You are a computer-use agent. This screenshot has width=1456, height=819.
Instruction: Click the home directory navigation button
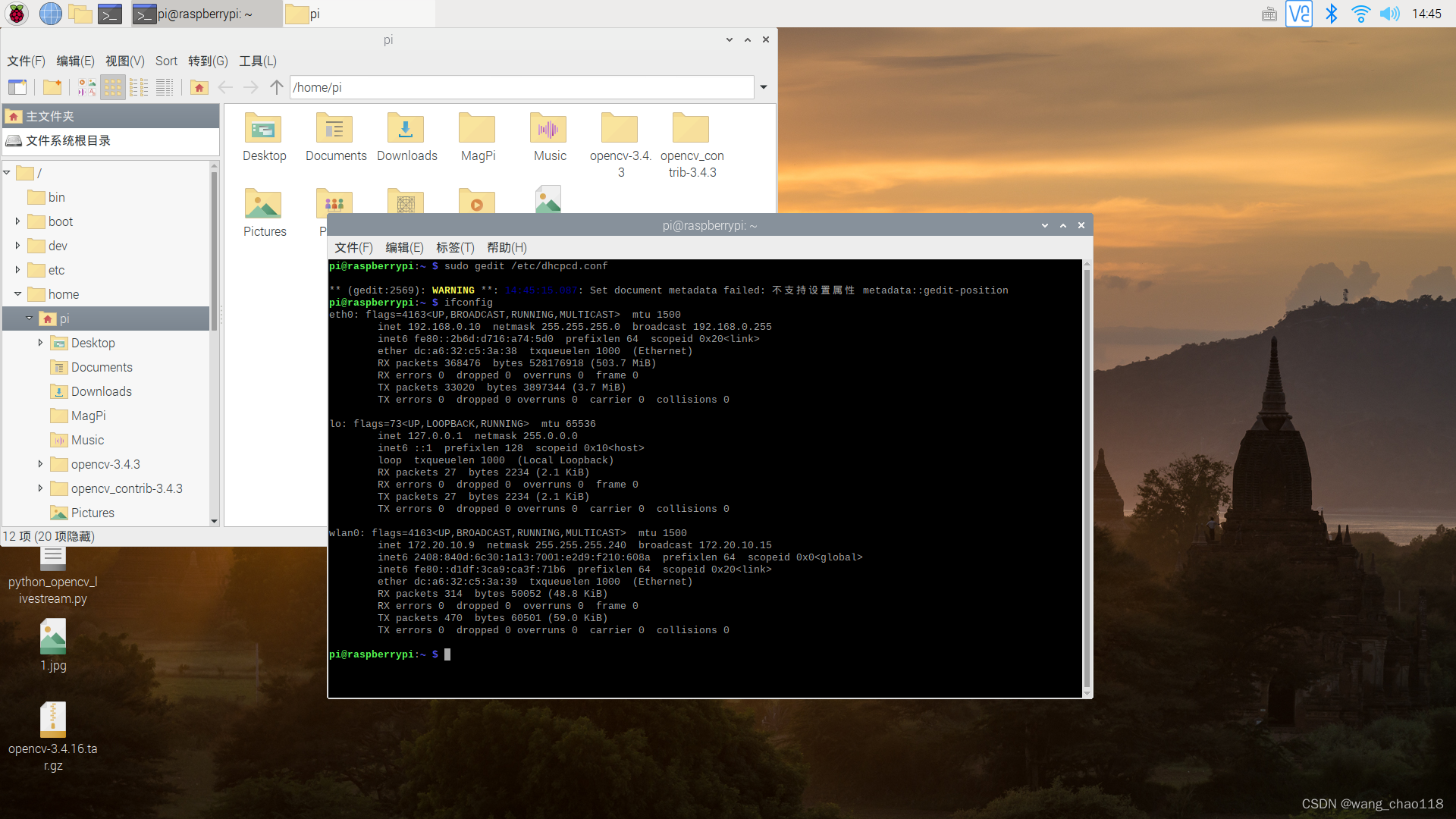pos(197,87)
